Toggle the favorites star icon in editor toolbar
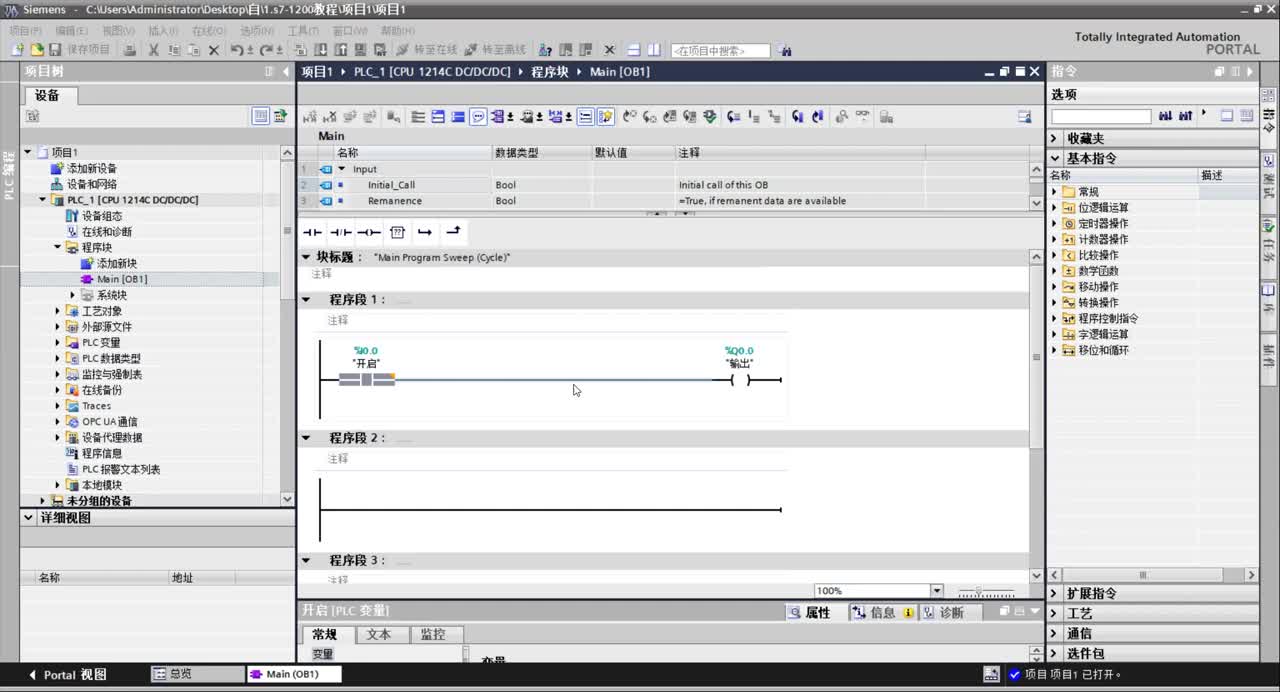 pyautogui.click(x=605, y=117)
